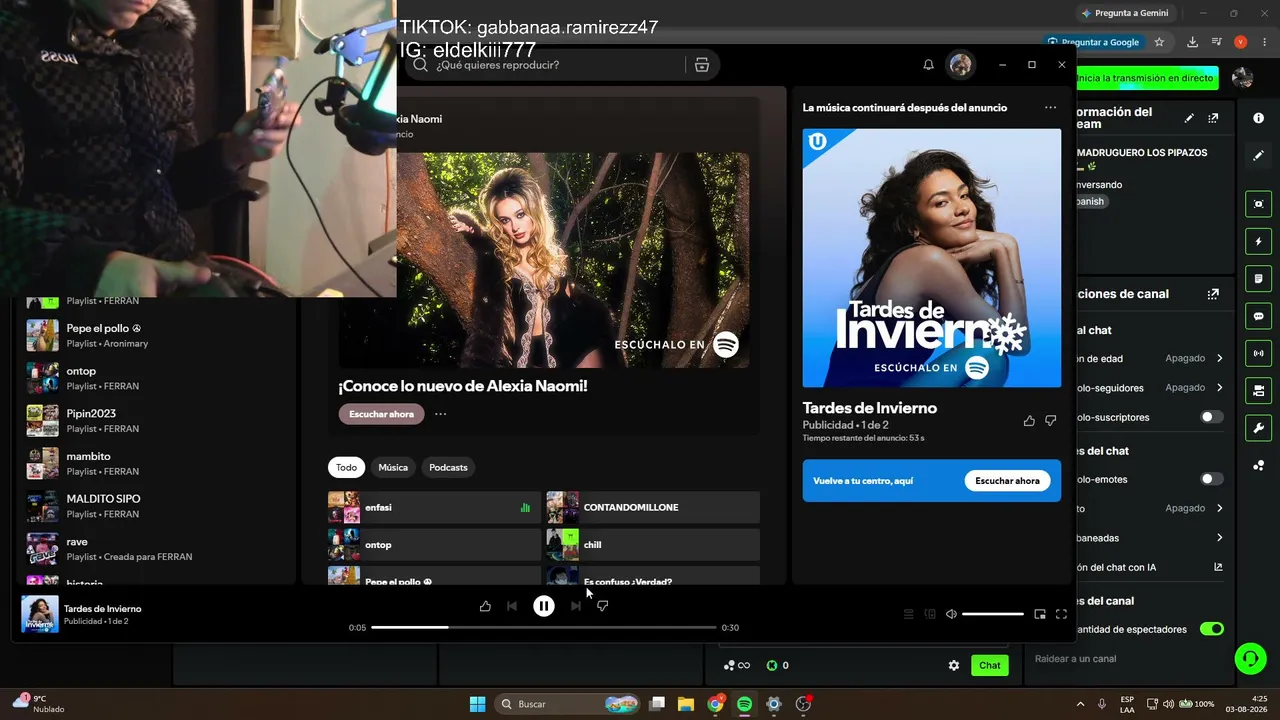Open File Explorer from the taskbar
The image size is (1280, 720).
tap(686, 704)
